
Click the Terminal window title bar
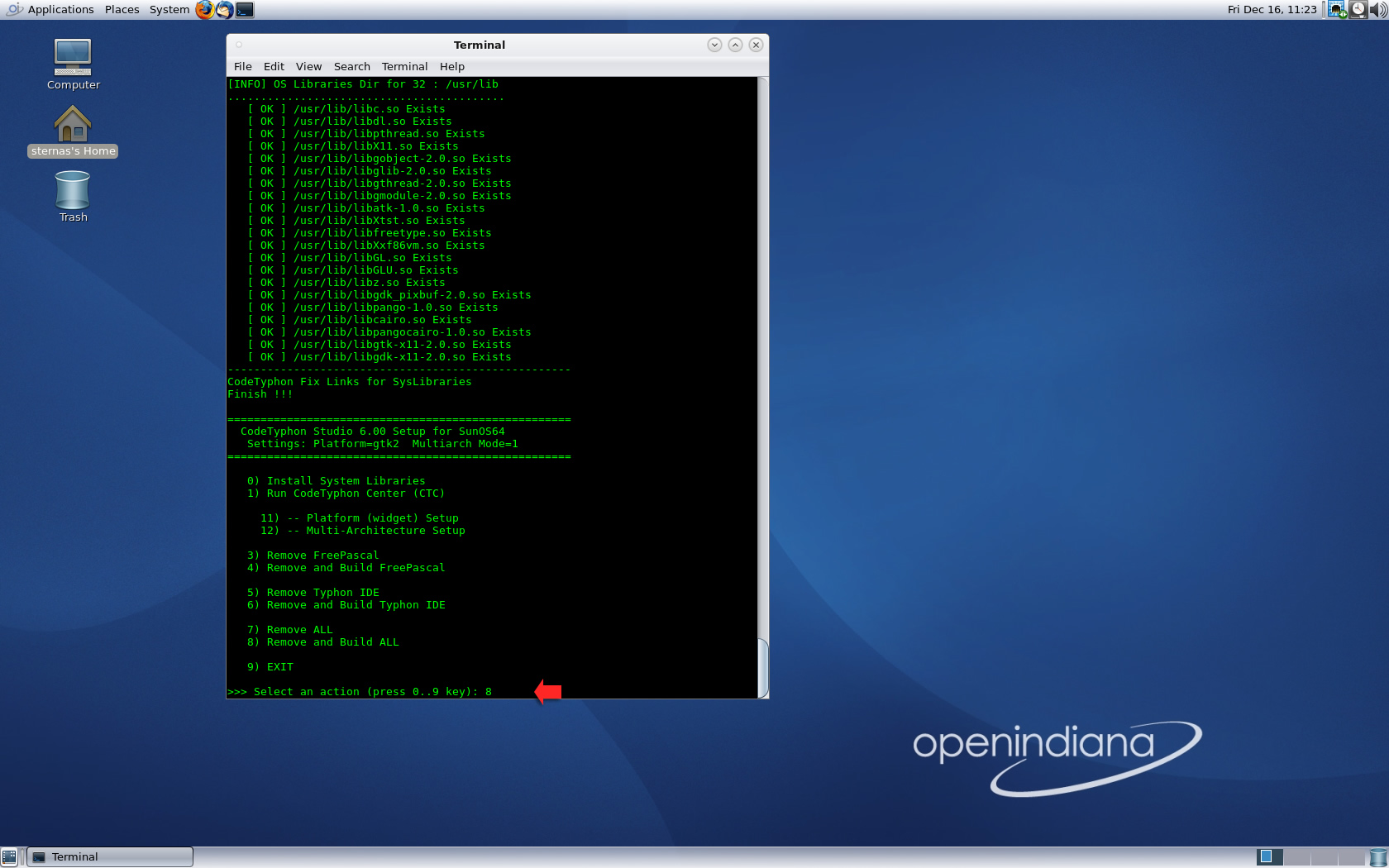[479, 45]
